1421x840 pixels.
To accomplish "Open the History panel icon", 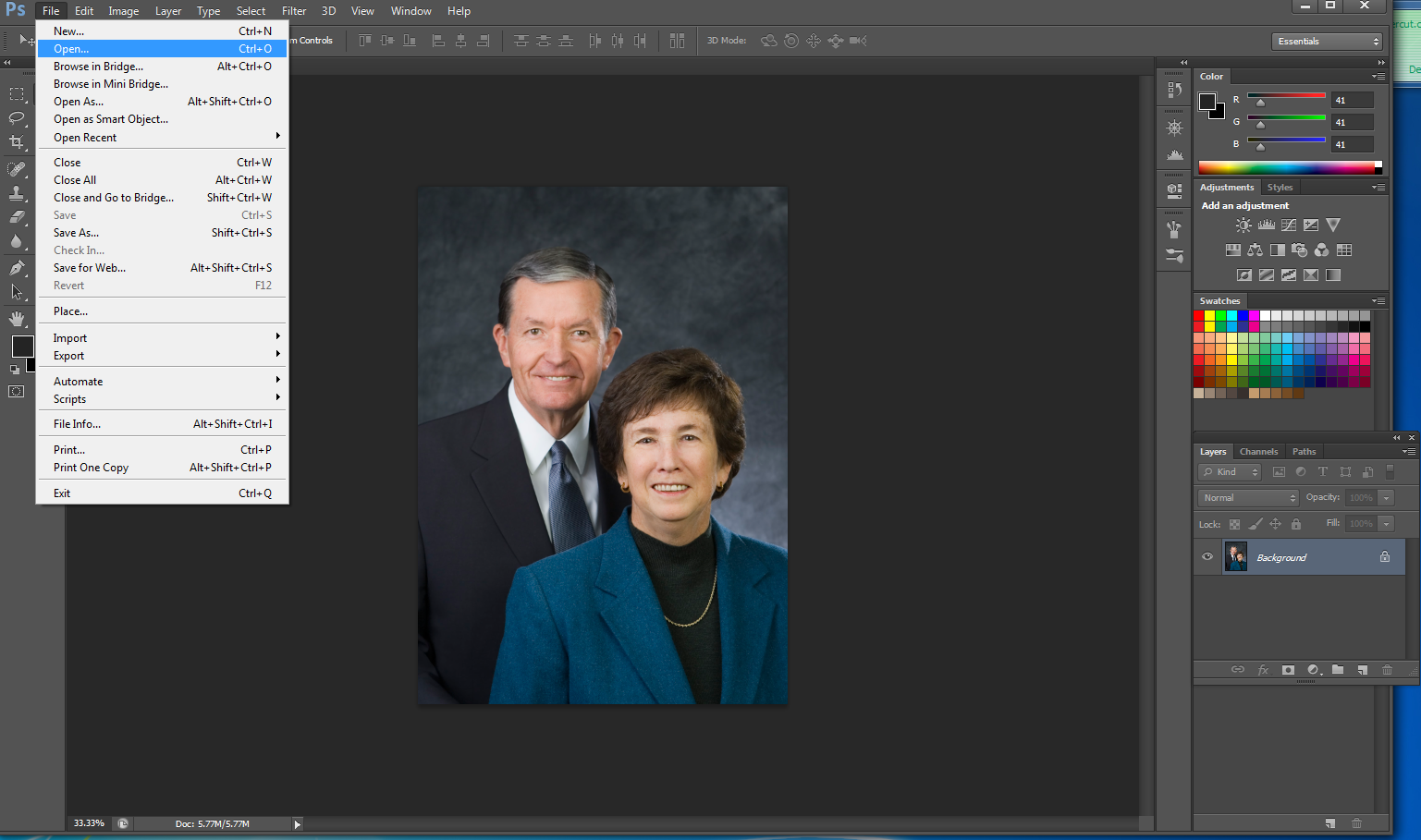I will coord(1174,90).
